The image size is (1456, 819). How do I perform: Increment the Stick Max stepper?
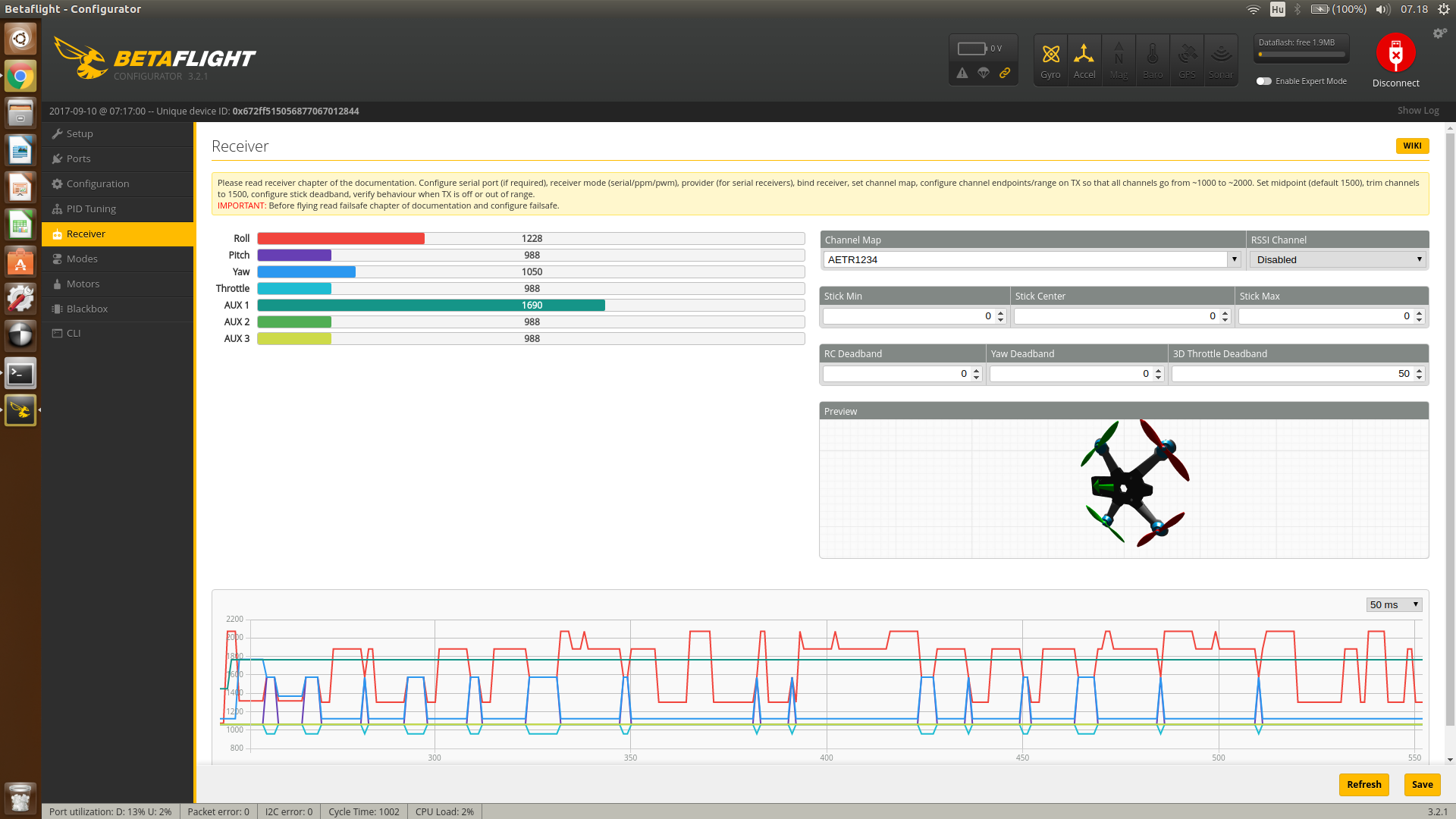click(1420, 312)
